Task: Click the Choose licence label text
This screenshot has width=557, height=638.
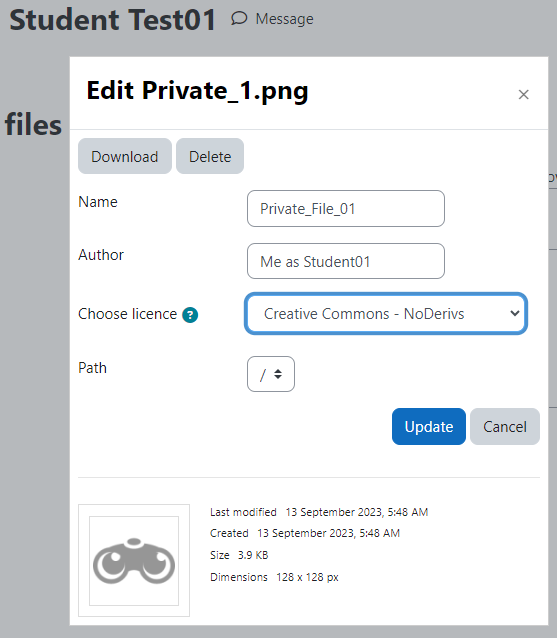Action: 127,314
